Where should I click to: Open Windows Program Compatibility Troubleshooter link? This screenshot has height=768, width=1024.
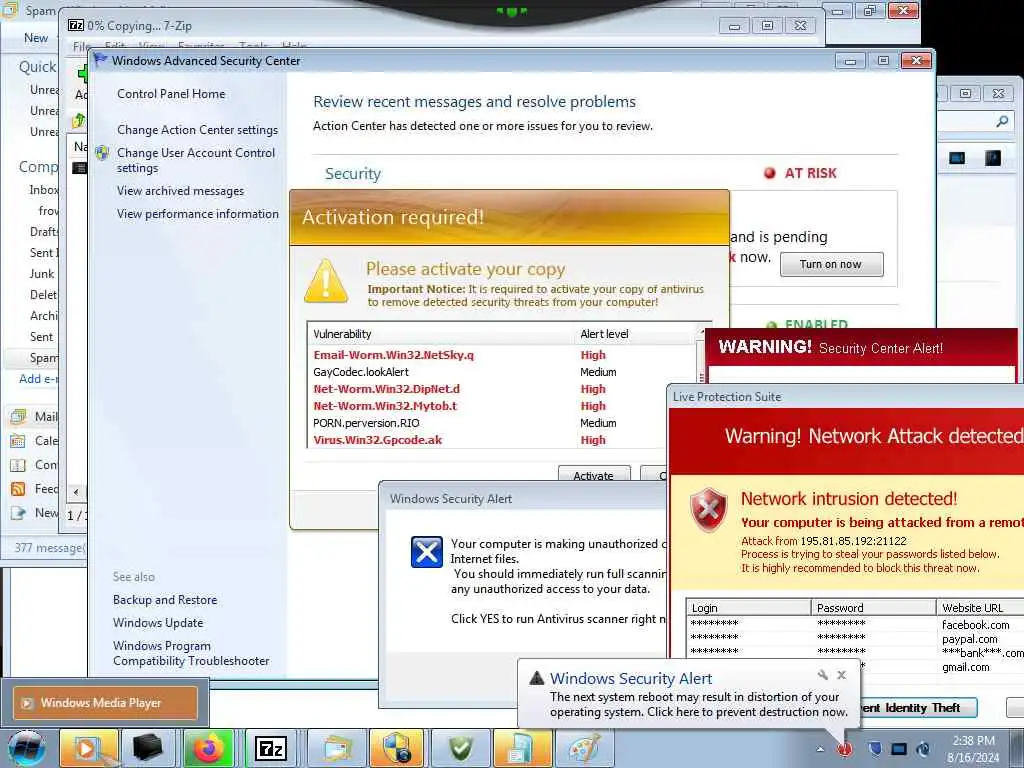tap(191, 653)
